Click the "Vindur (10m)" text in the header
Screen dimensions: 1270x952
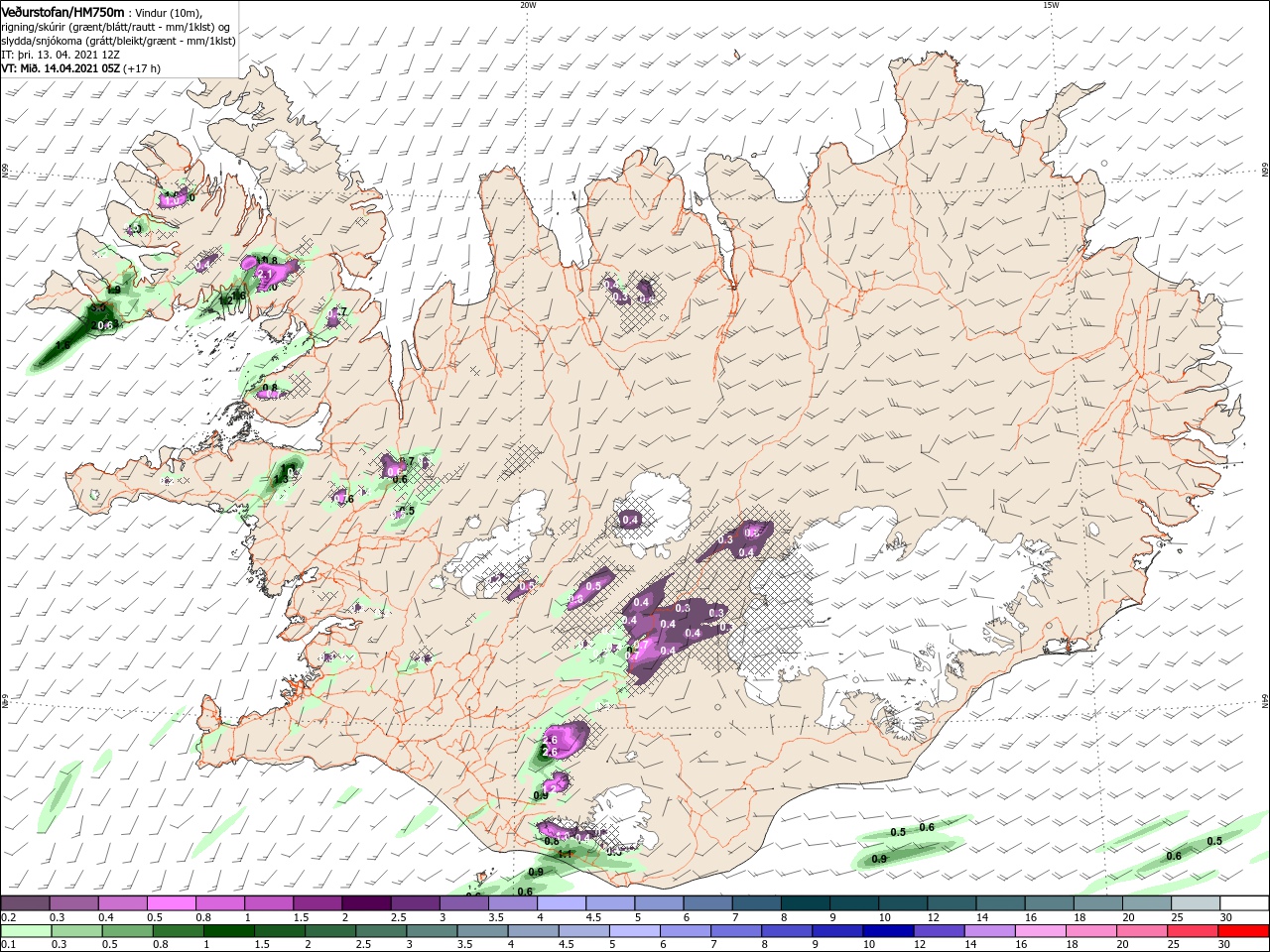pyautogui.click(x=169, y=13)
